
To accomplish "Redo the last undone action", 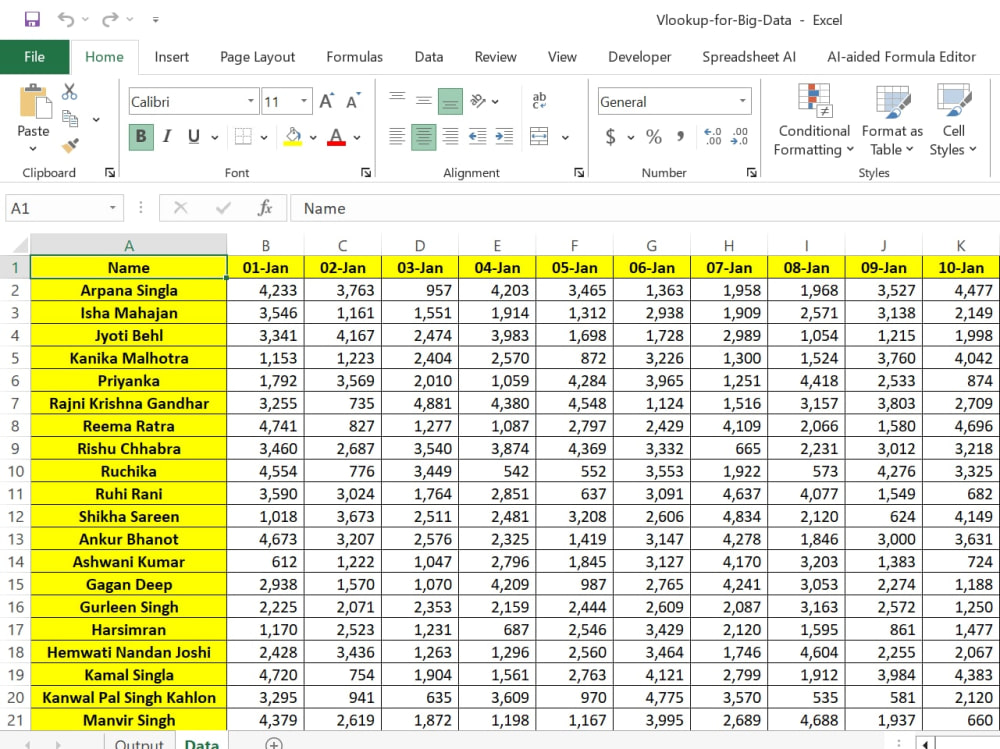I will click(x=110, y=19).
